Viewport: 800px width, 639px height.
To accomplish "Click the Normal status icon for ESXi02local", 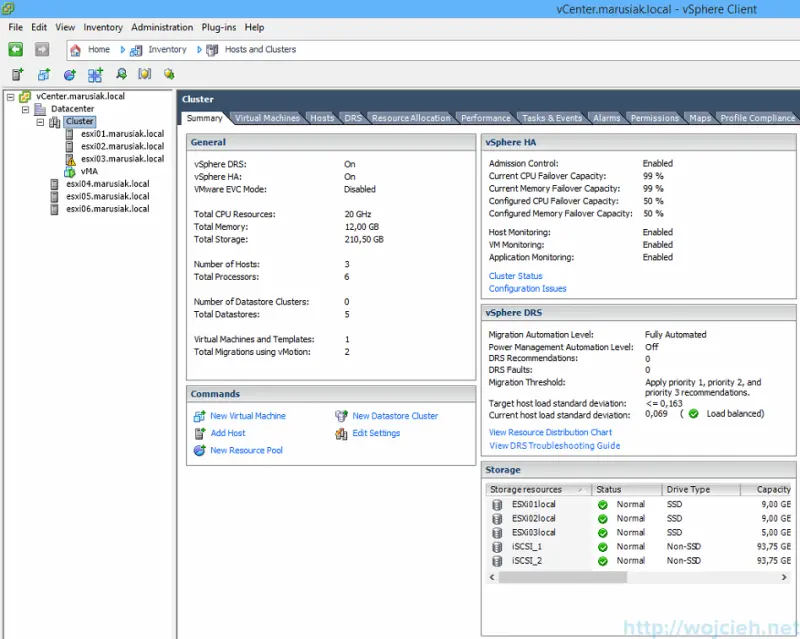I will (x=602, y=518).
